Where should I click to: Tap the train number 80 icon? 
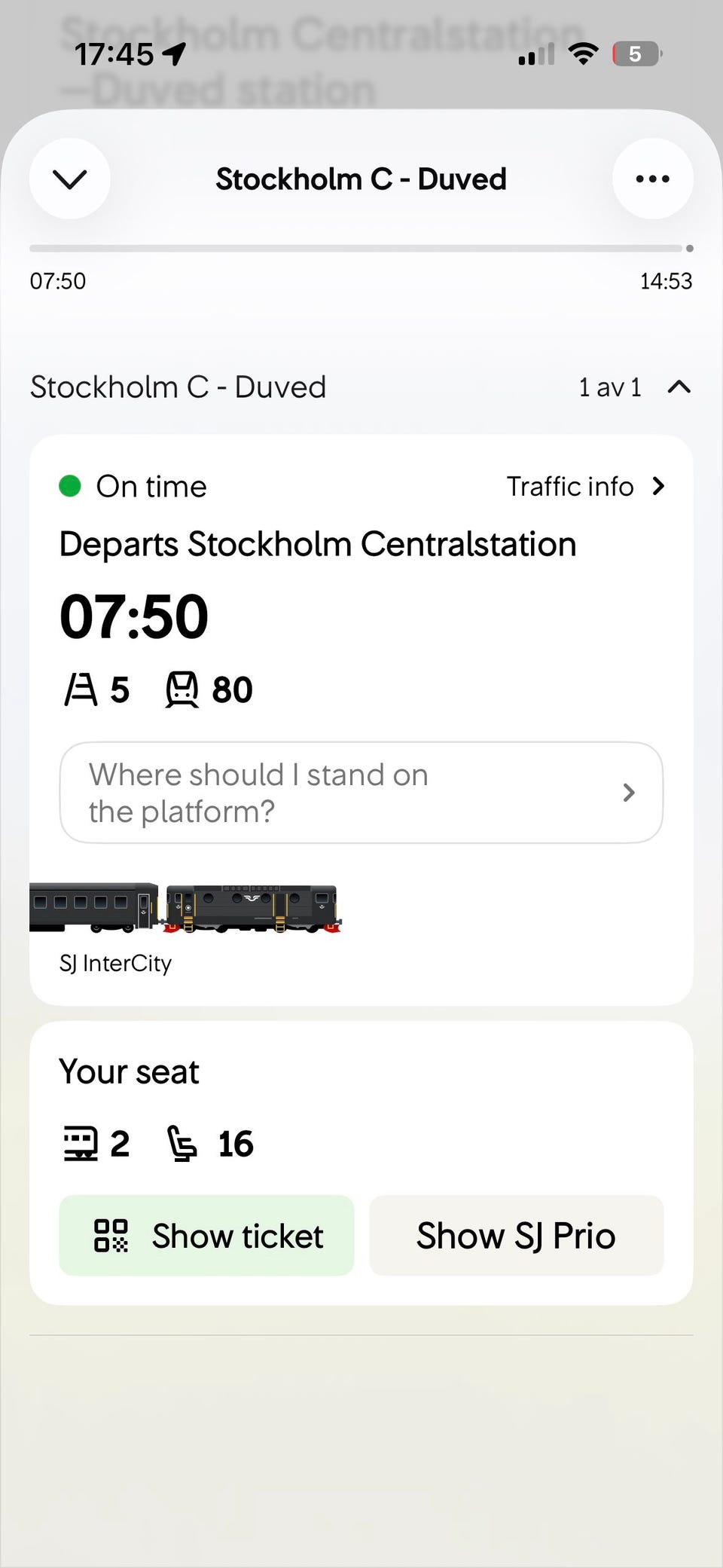pyautogui.click(x=182, y=689)
